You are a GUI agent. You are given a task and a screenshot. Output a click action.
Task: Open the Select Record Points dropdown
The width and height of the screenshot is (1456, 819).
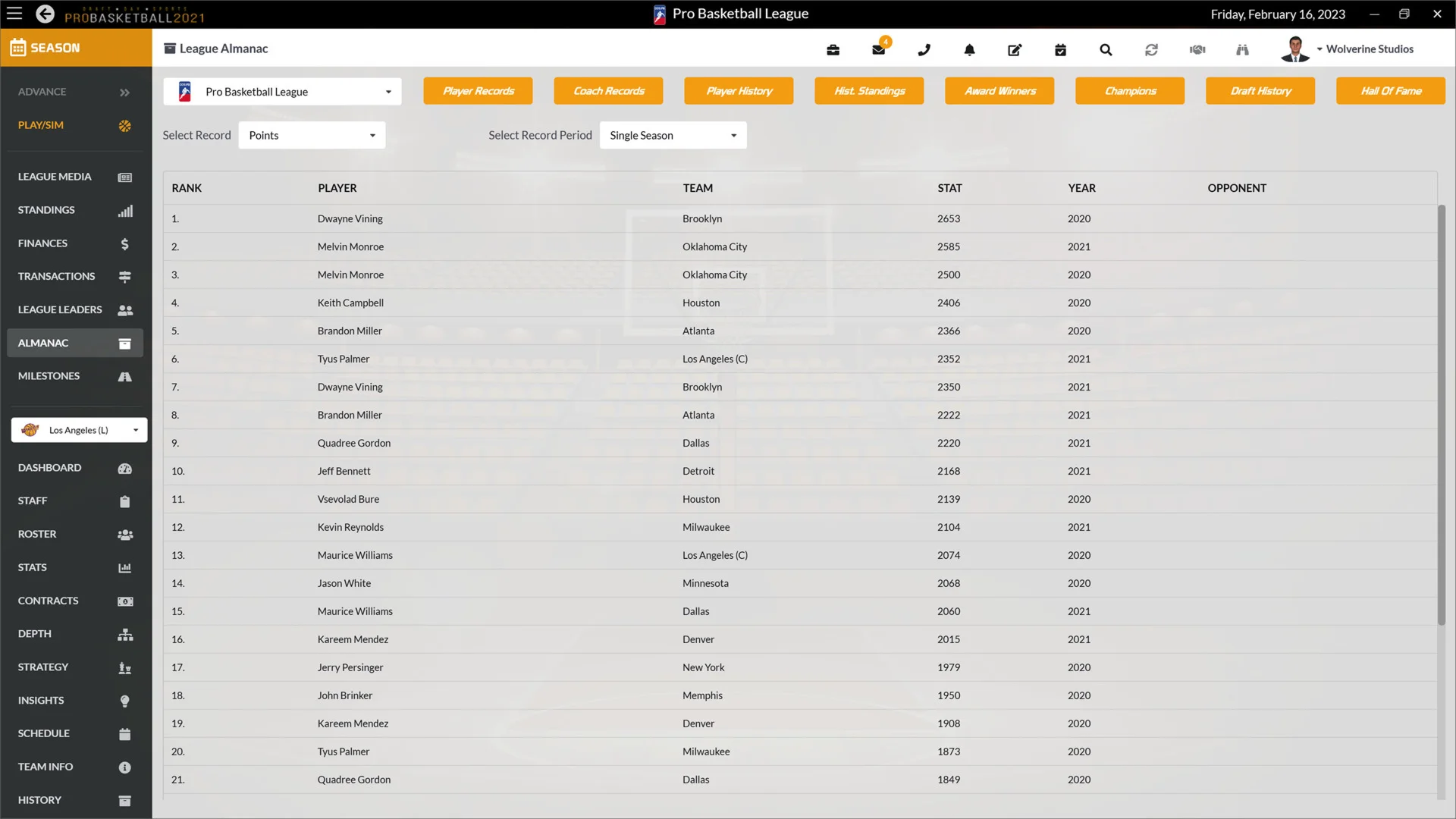click(x=312, y=135)
